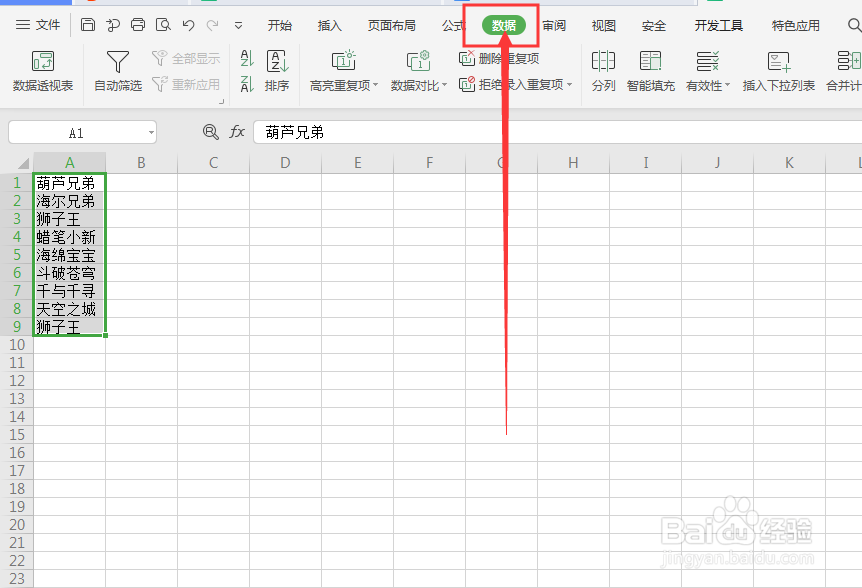Click cell containing 千与千寻
The image size is (862, 588).
click(x=69, y=291)
